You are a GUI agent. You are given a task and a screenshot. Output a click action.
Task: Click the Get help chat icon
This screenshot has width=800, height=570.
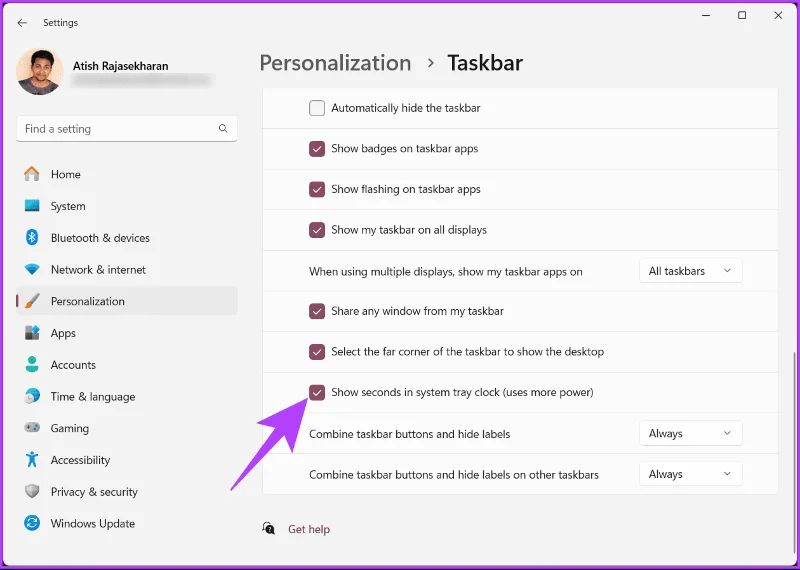pos(269,529)
